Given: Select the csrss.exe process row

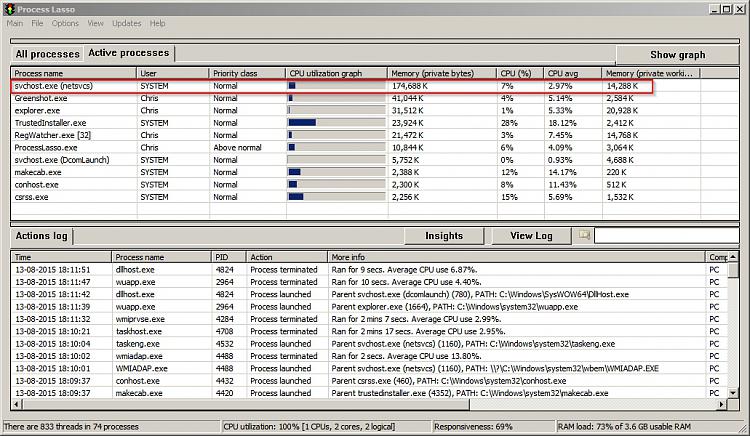Looking at the screenshot, I should tap(375, 197).
